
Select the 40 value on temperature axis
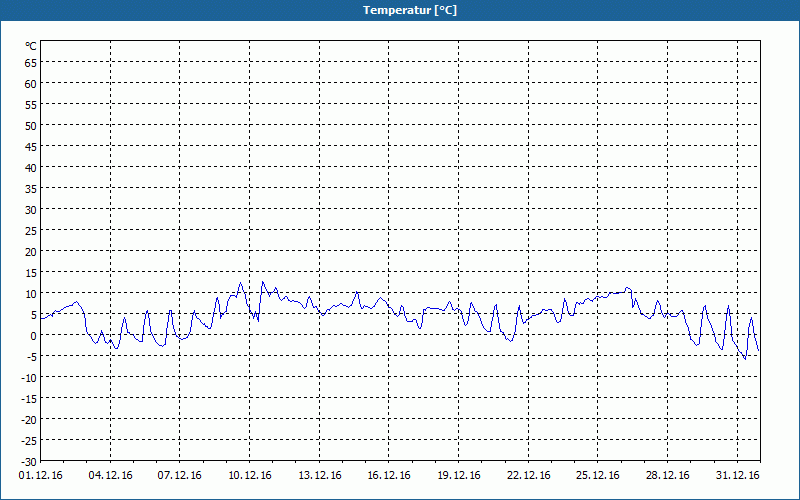(31, 167)
